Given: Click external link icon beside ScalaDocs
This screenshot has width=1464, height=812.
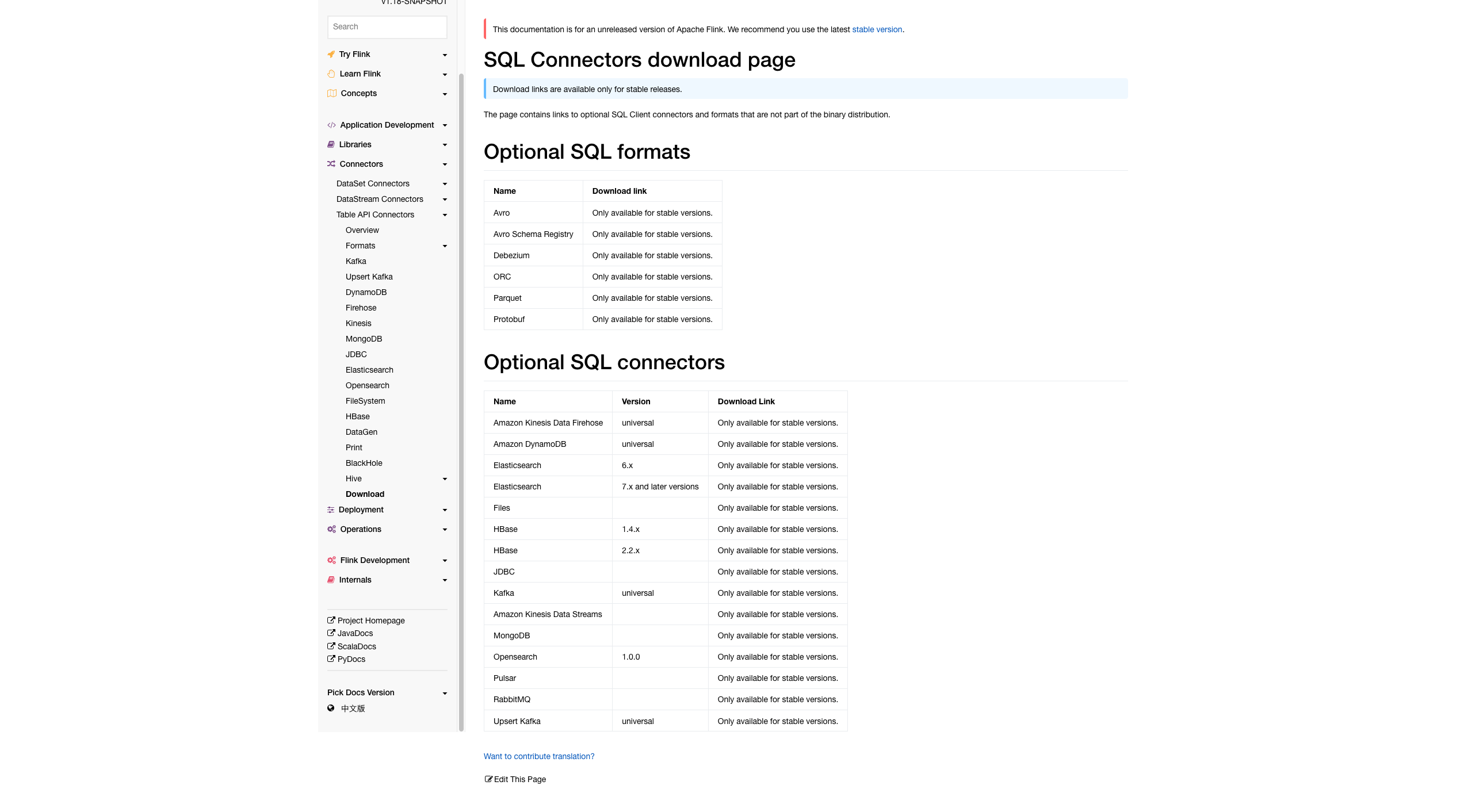Looking at the screenshot, I should tap(331, 646).
